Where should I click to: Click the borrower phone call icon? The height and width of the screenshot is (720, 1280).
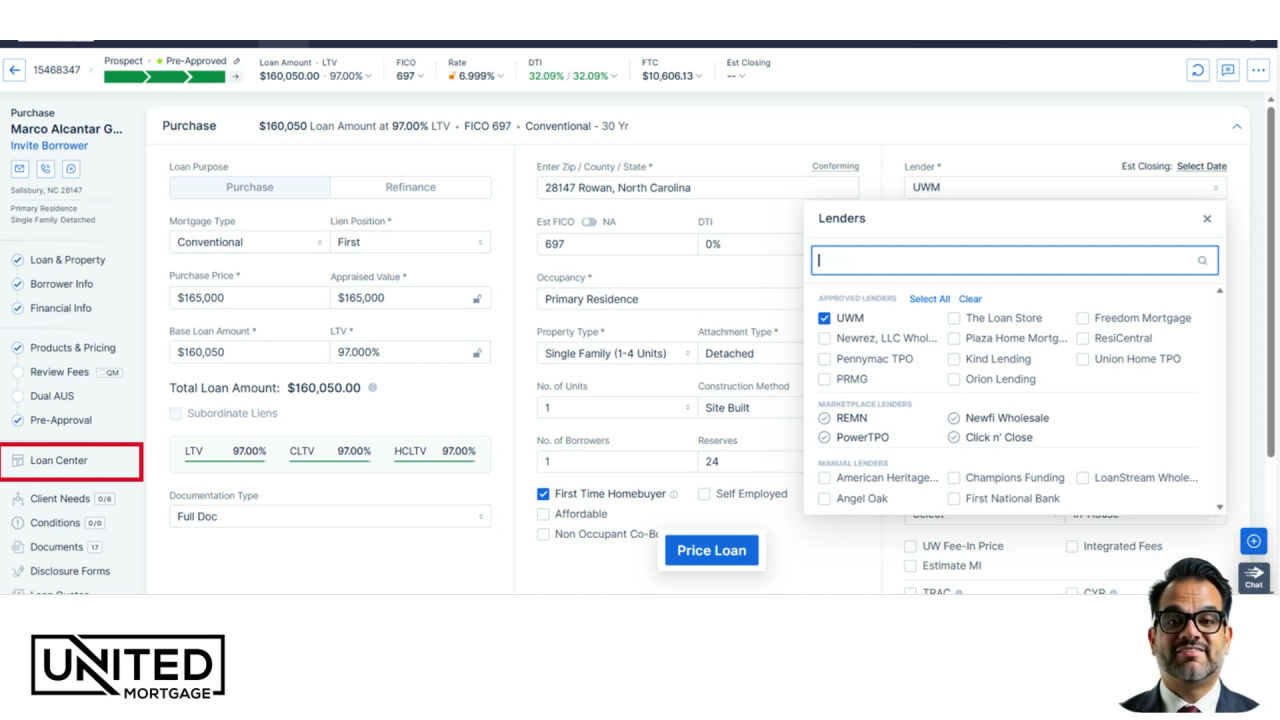pos(45,169)
